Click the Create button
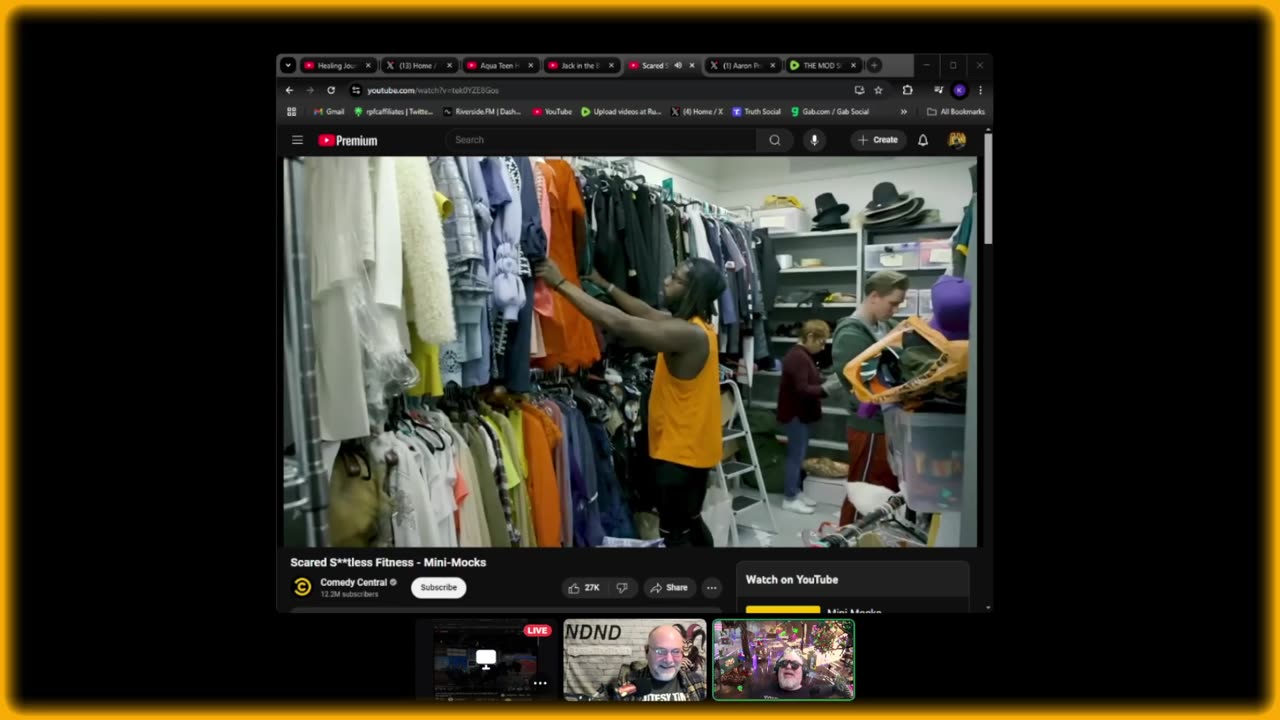 coord(878,140)
